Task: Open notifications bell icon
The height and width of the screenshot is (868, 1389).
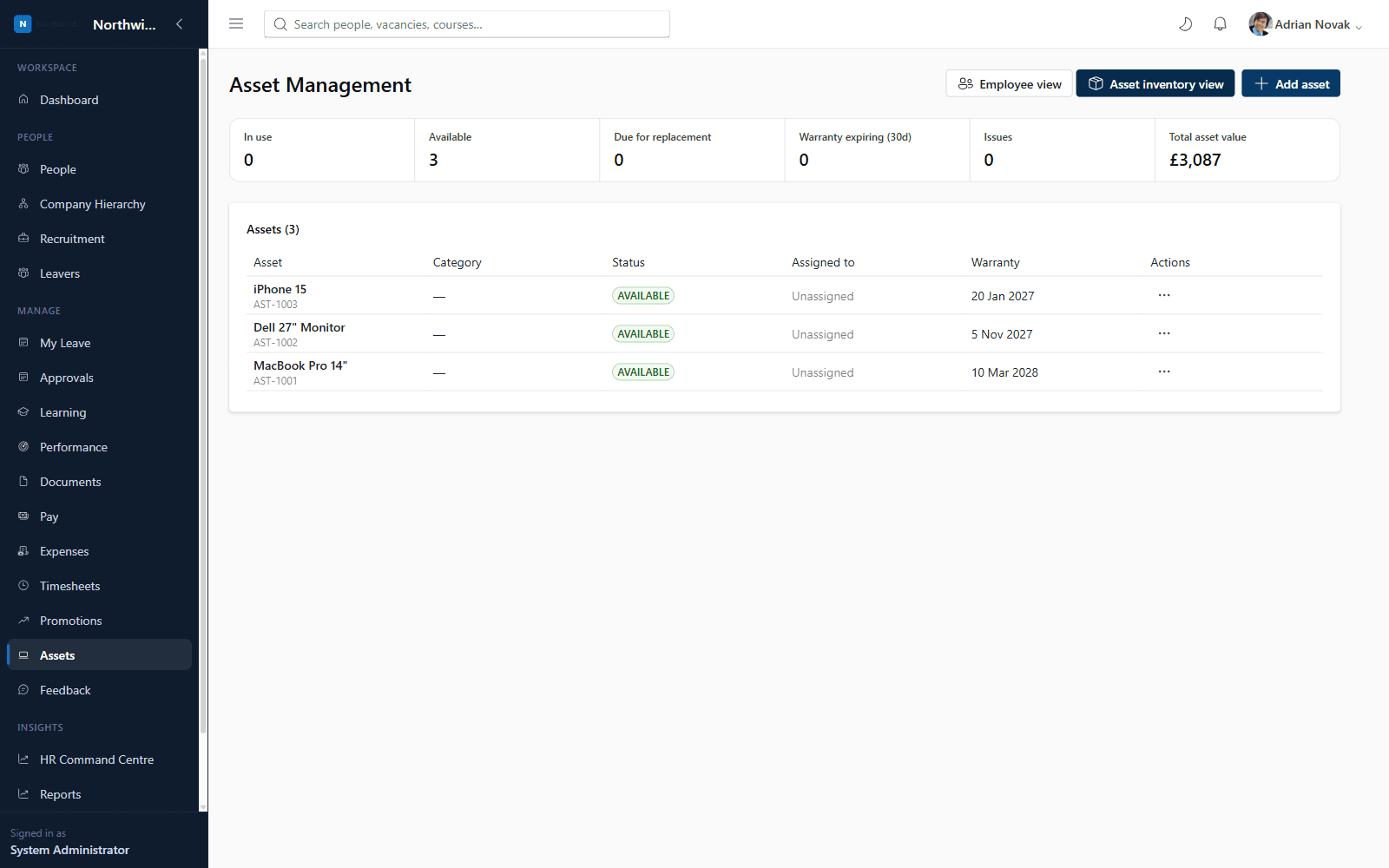Action: (1220, 24)
